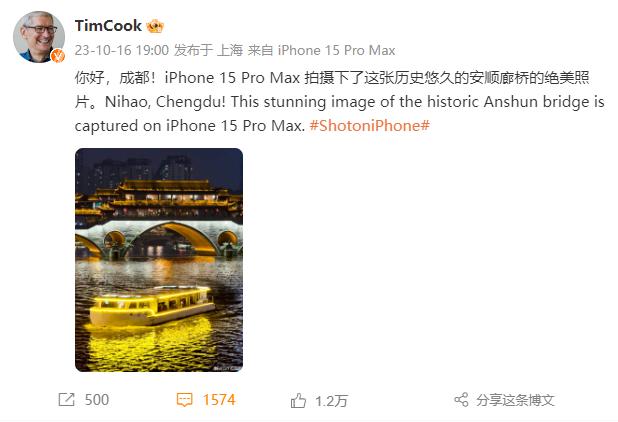
Task: Enlarge the Anshun bridge photo thumbnail
Action: pyautogui.click(x=159, y=260)
